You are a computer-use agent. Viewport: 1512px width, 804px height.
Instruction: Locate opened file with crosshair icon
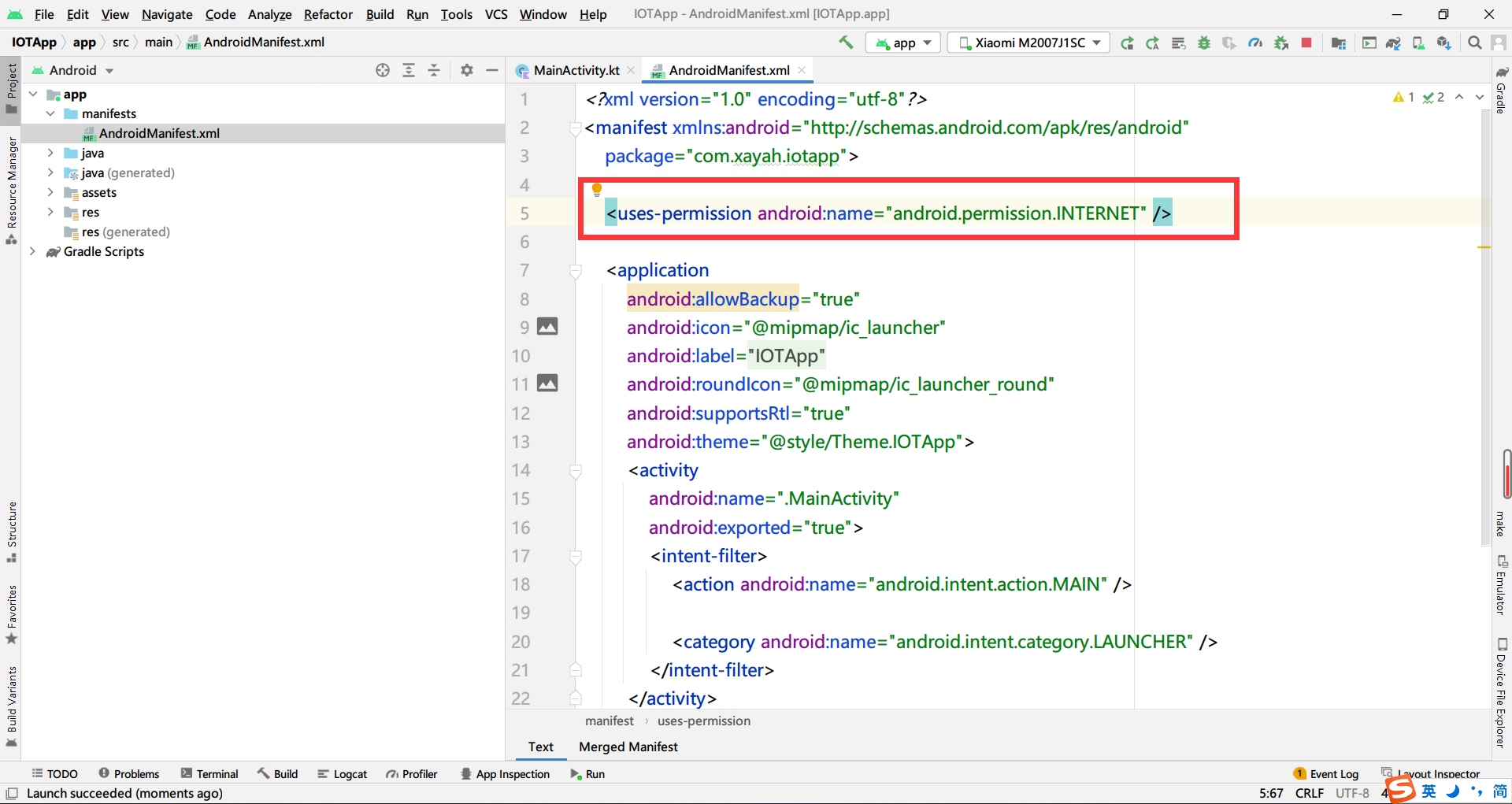383,70
